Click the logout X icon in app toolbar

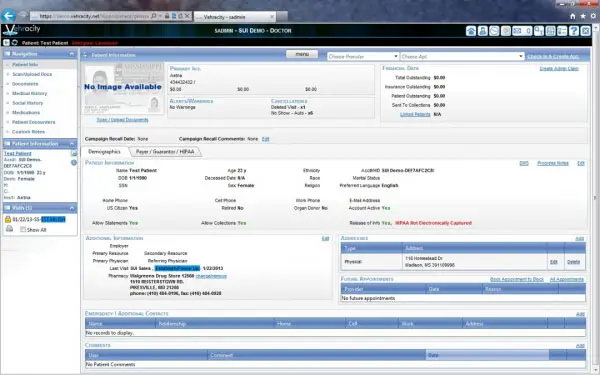coord(585,31)
